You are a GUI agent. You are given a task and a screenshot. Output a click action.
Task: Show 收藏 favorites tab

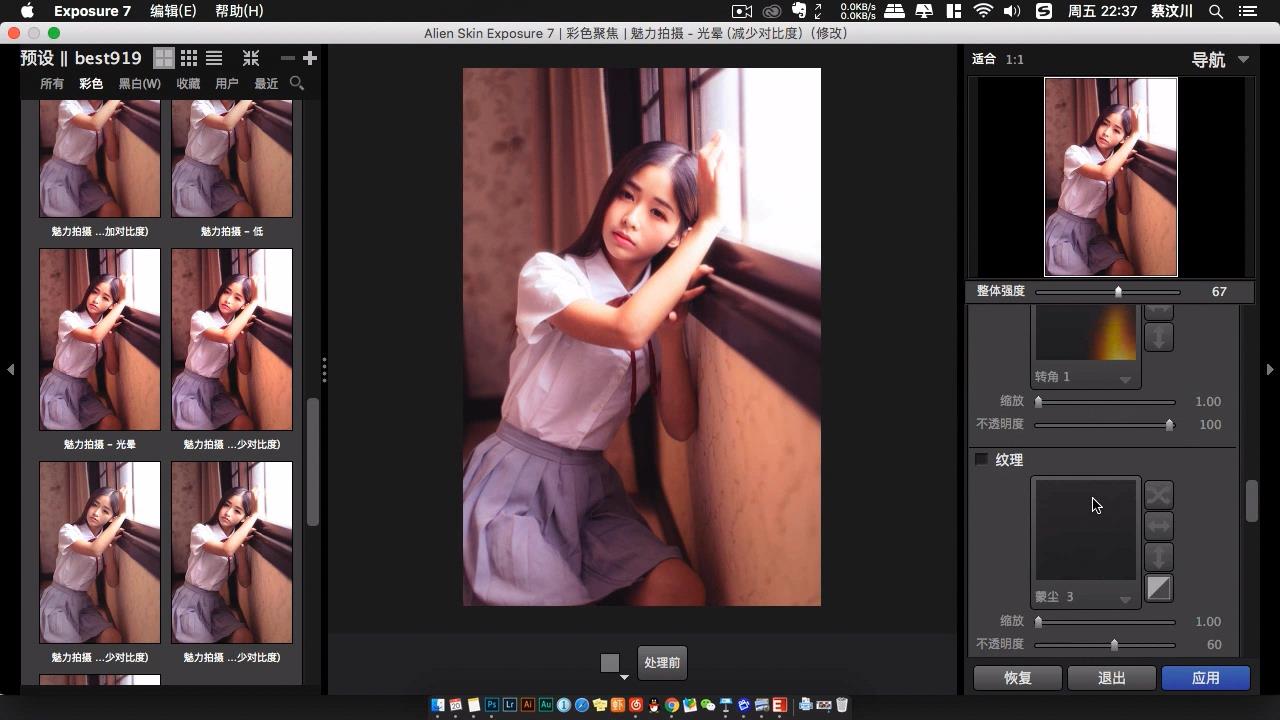click(x=188, y=84)
